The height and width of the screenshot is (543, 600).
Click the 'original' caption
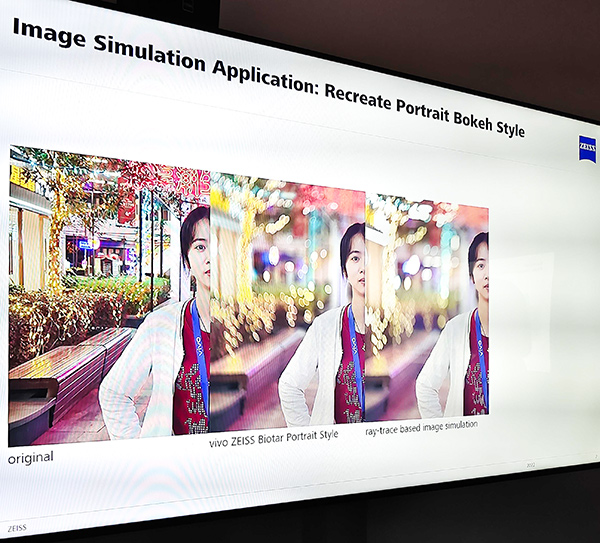coord(31,458)
